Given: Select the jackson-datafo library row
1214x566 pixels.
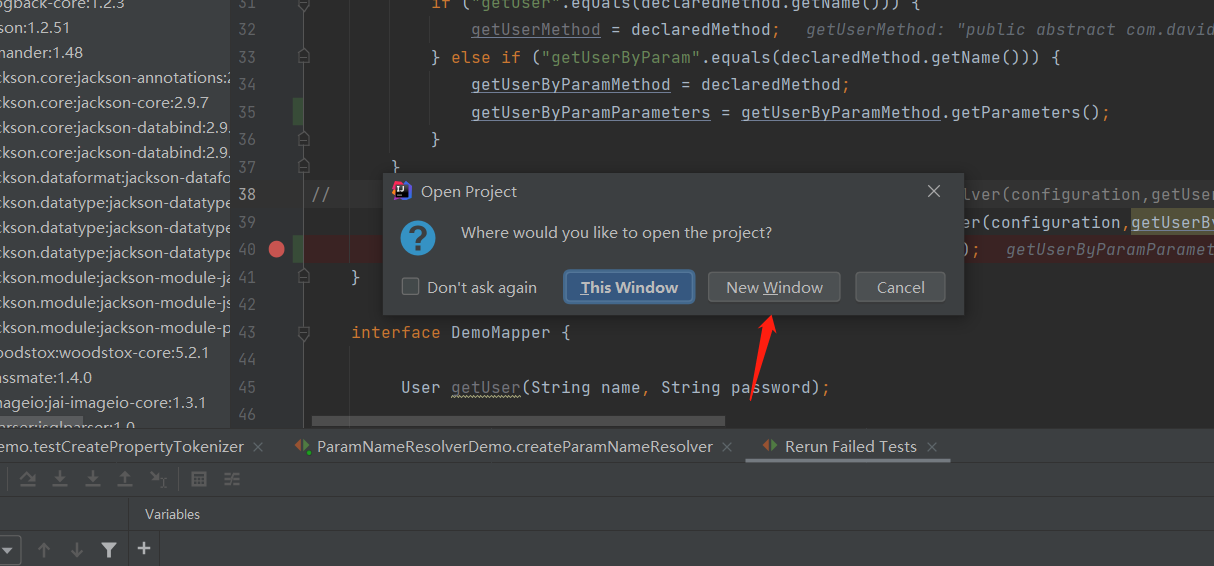Looking at the screenshot, I should coord(115,177).
